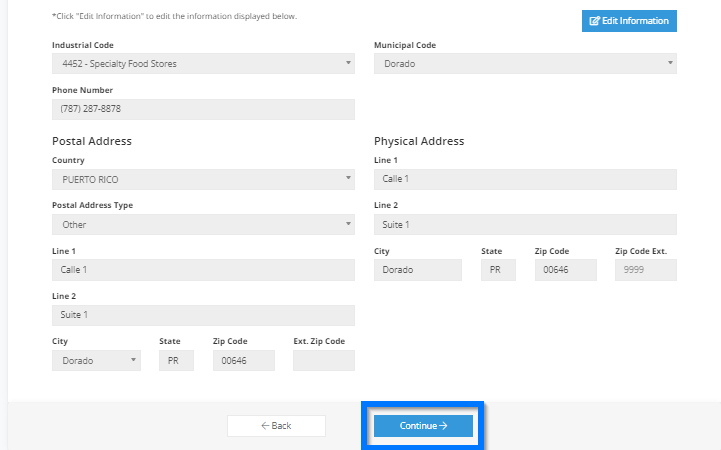Select the Postal Address State field
Viewport: 721px width, 450px height.
coord(177,360)
